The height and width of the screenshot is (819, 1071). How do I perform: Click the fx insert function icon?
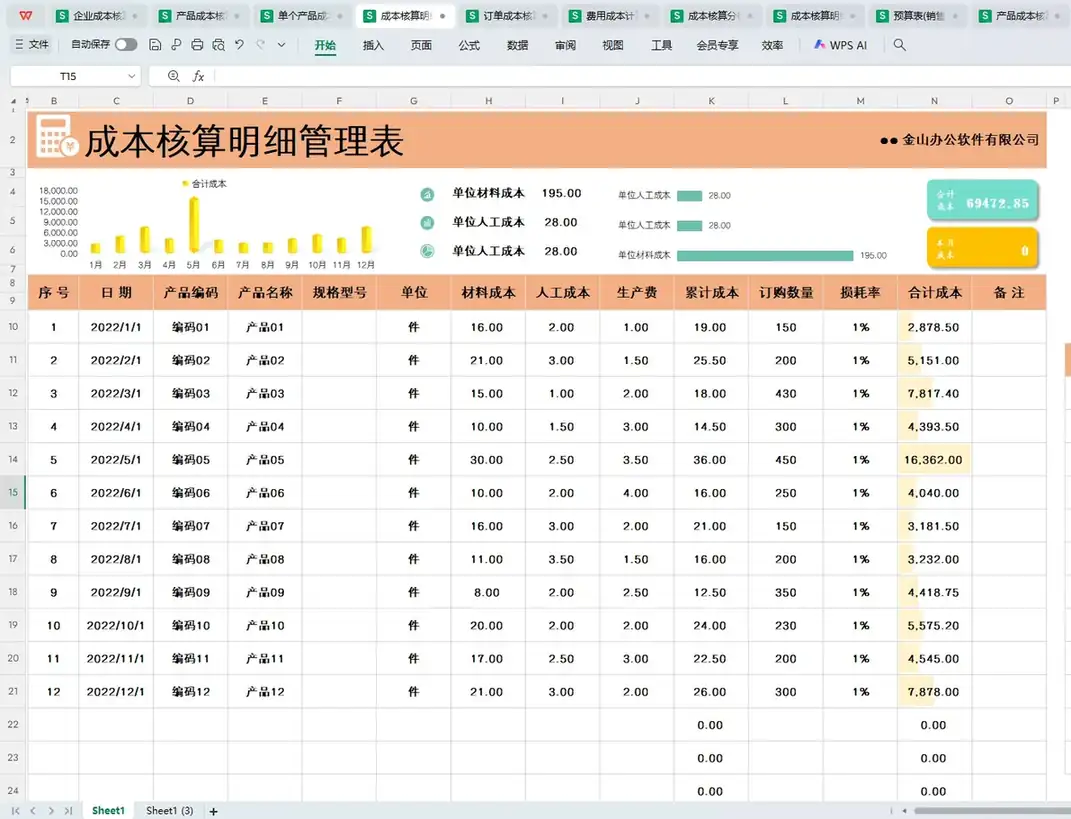coord(198,76)
